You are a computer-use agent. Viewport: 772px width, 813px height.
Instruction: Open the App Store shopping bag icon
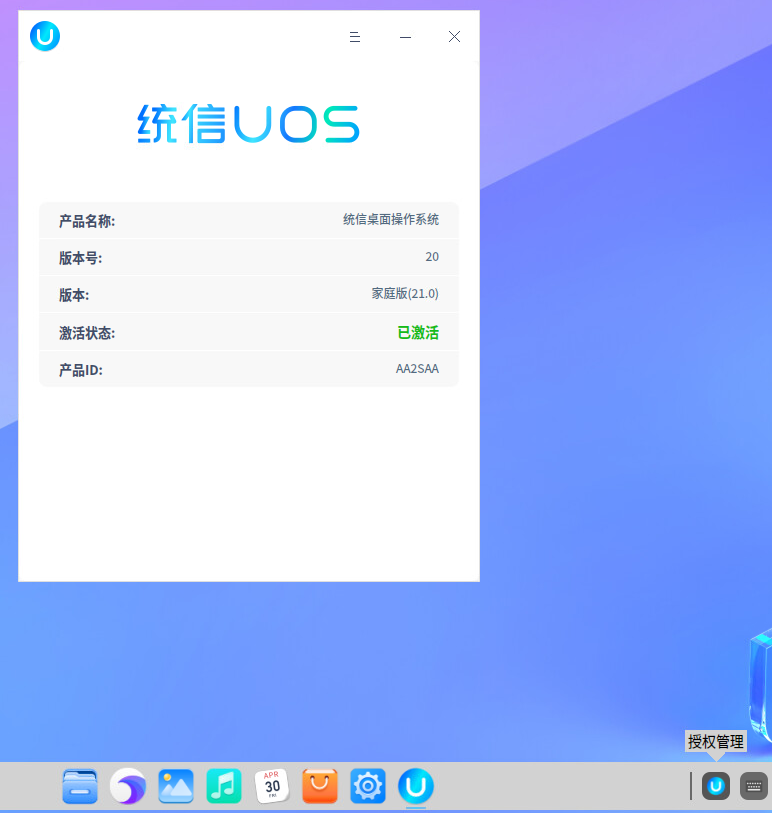click(320, 786)
